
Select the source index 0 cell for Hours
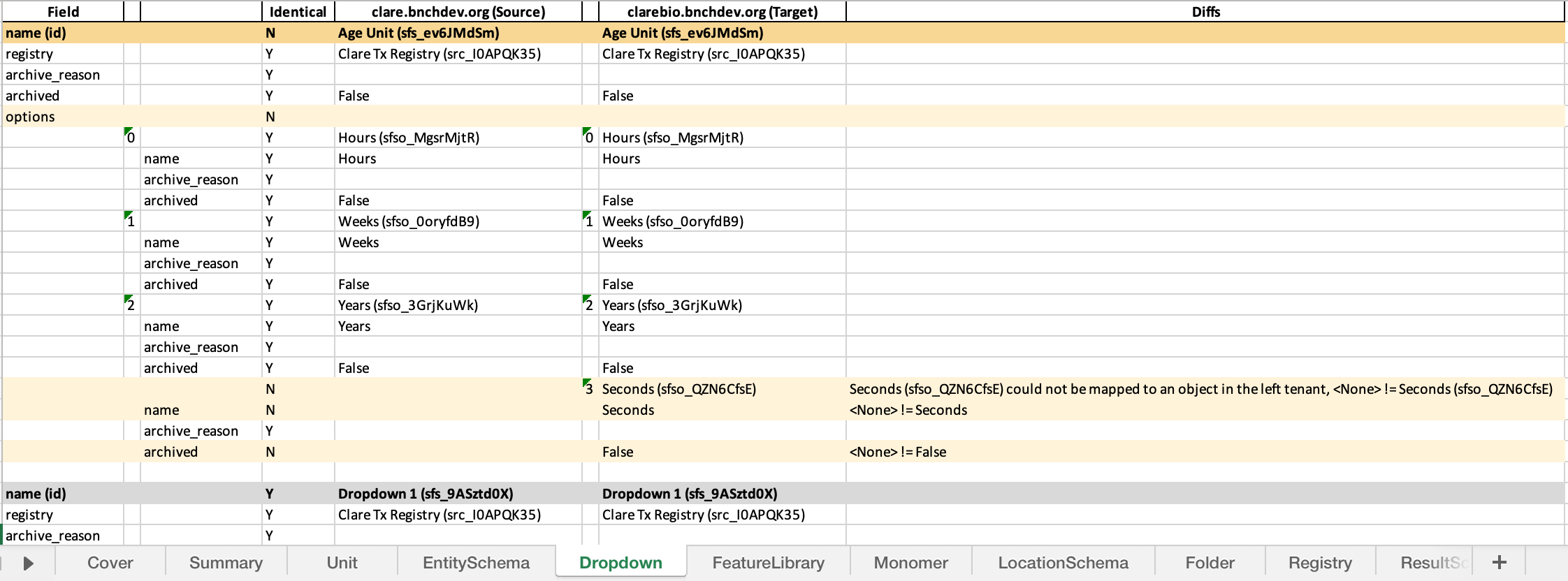coord(131,138)
